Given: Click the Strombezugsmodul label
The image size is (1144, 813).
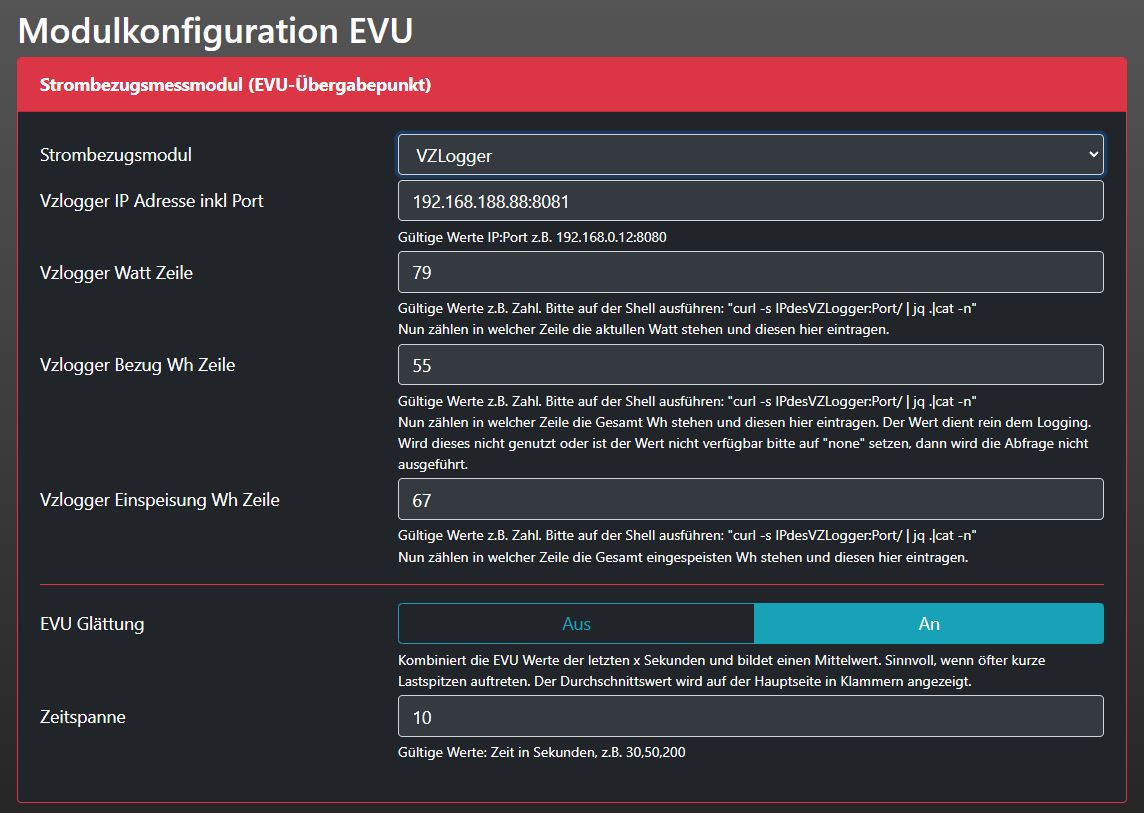Looking at the screenshot, I should [116, 155].
